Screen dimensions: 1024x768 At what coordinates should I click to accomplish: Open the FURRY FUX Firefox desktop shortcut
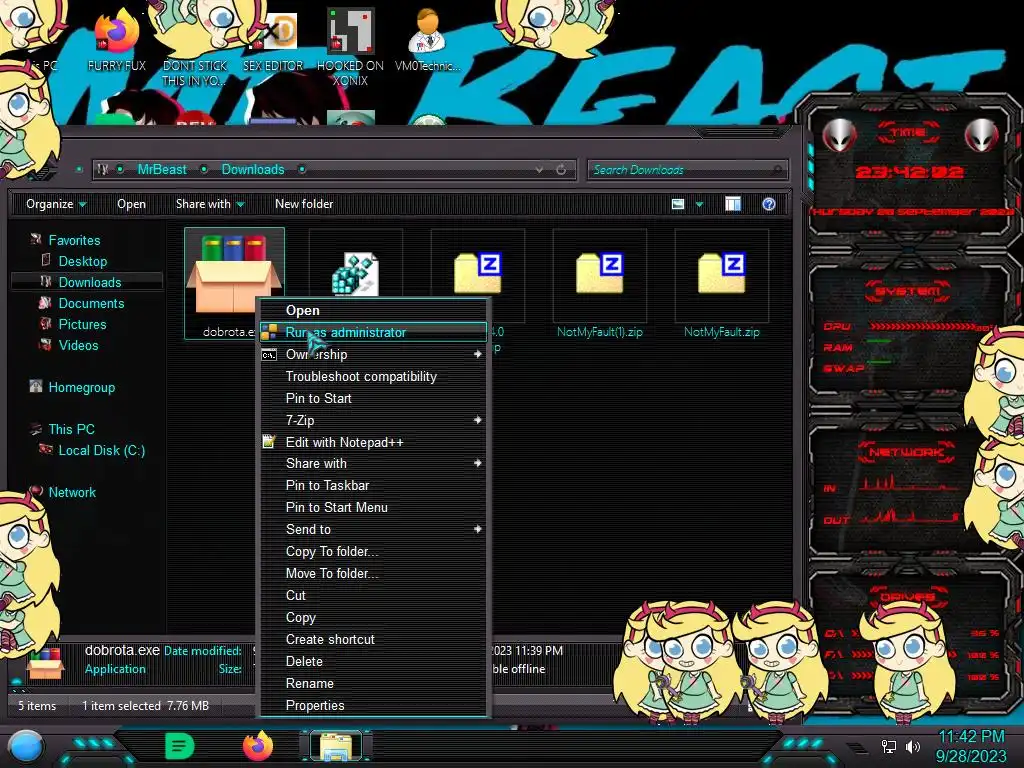[116, 40]
